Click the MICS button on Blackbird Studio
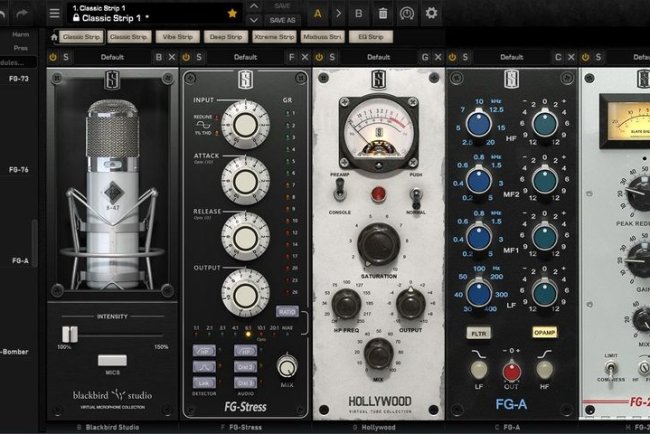650x434 pixels. tap(112, 360)
